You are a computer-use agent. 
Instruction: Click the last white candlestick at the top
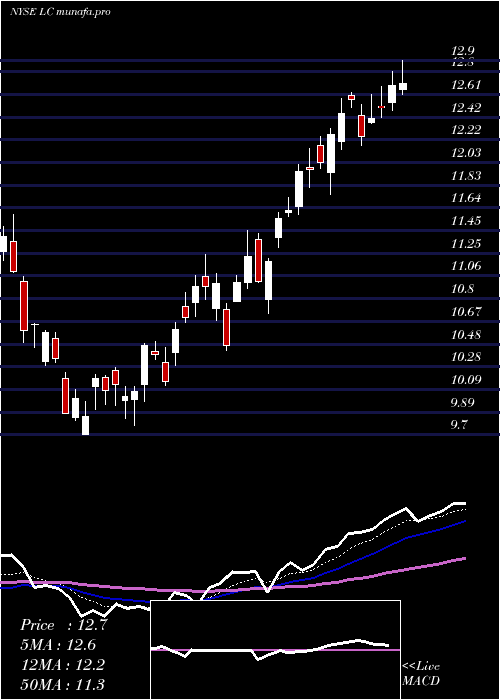(x=403, y=87)
